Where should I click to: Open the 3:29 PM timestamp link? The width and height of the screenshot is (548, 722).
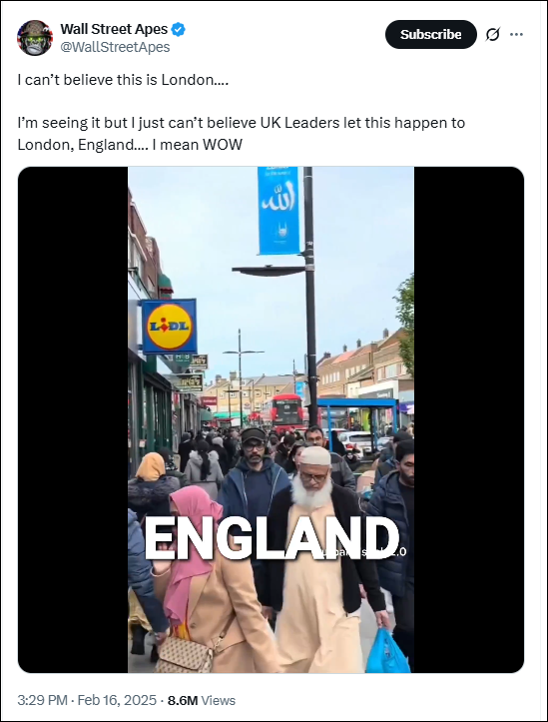[42, 700]
